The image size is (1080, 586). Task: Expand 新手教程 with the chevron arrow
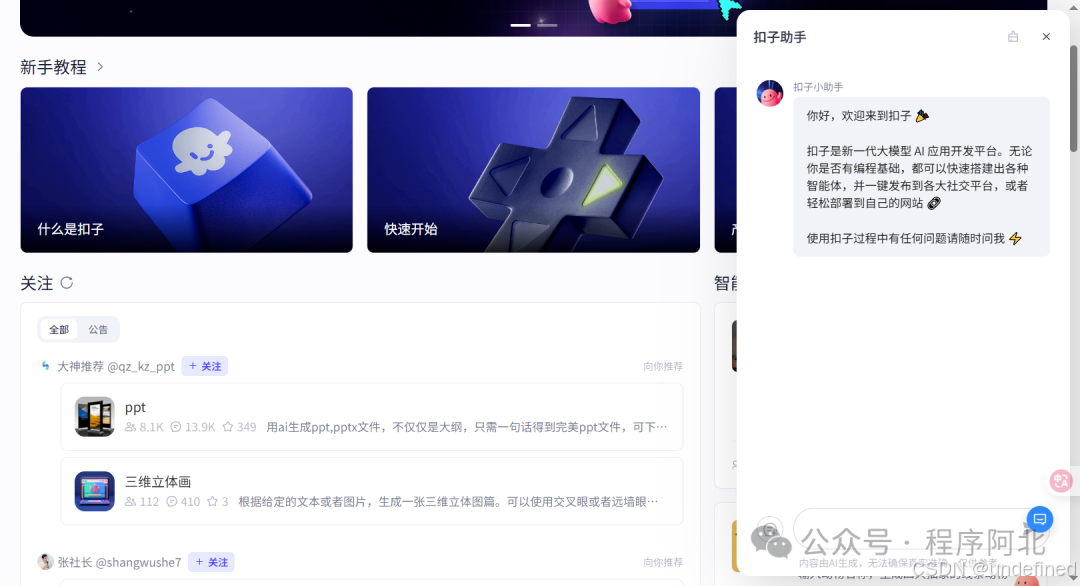click(x=101, y=67)
